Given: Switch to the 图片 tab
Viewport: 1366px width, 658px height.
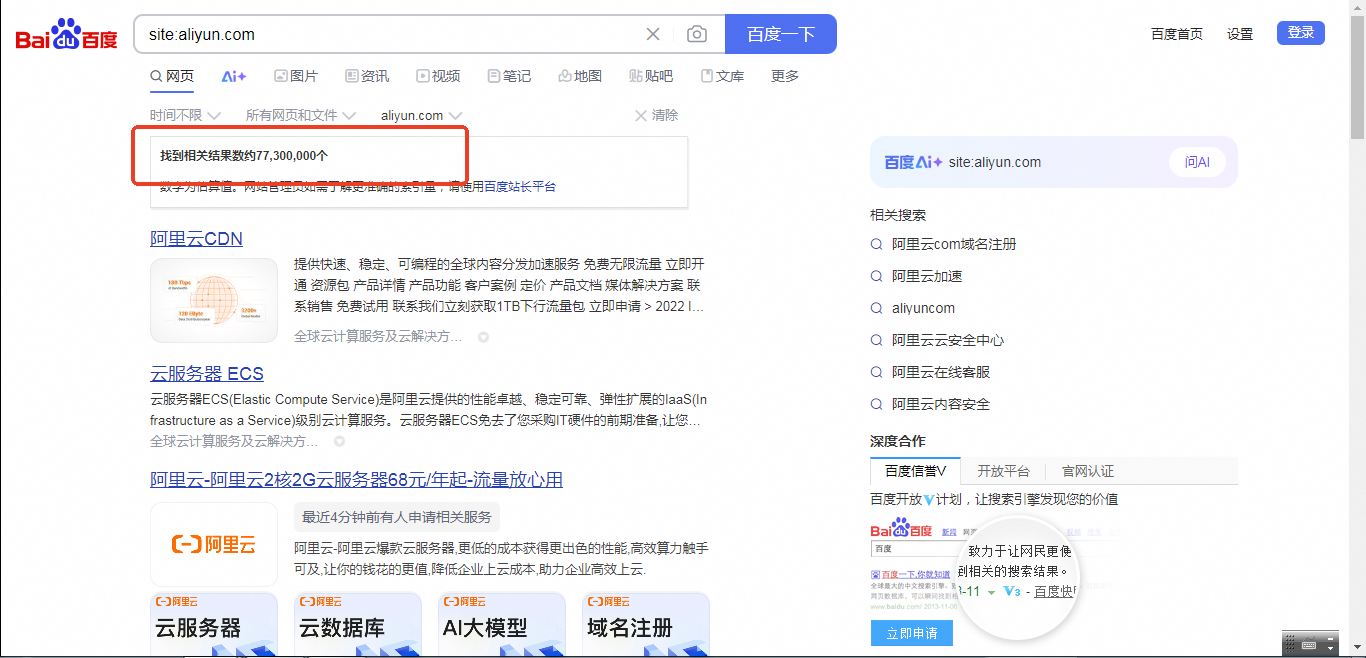Looking at the screenshot, I should [x=296, y=76].
